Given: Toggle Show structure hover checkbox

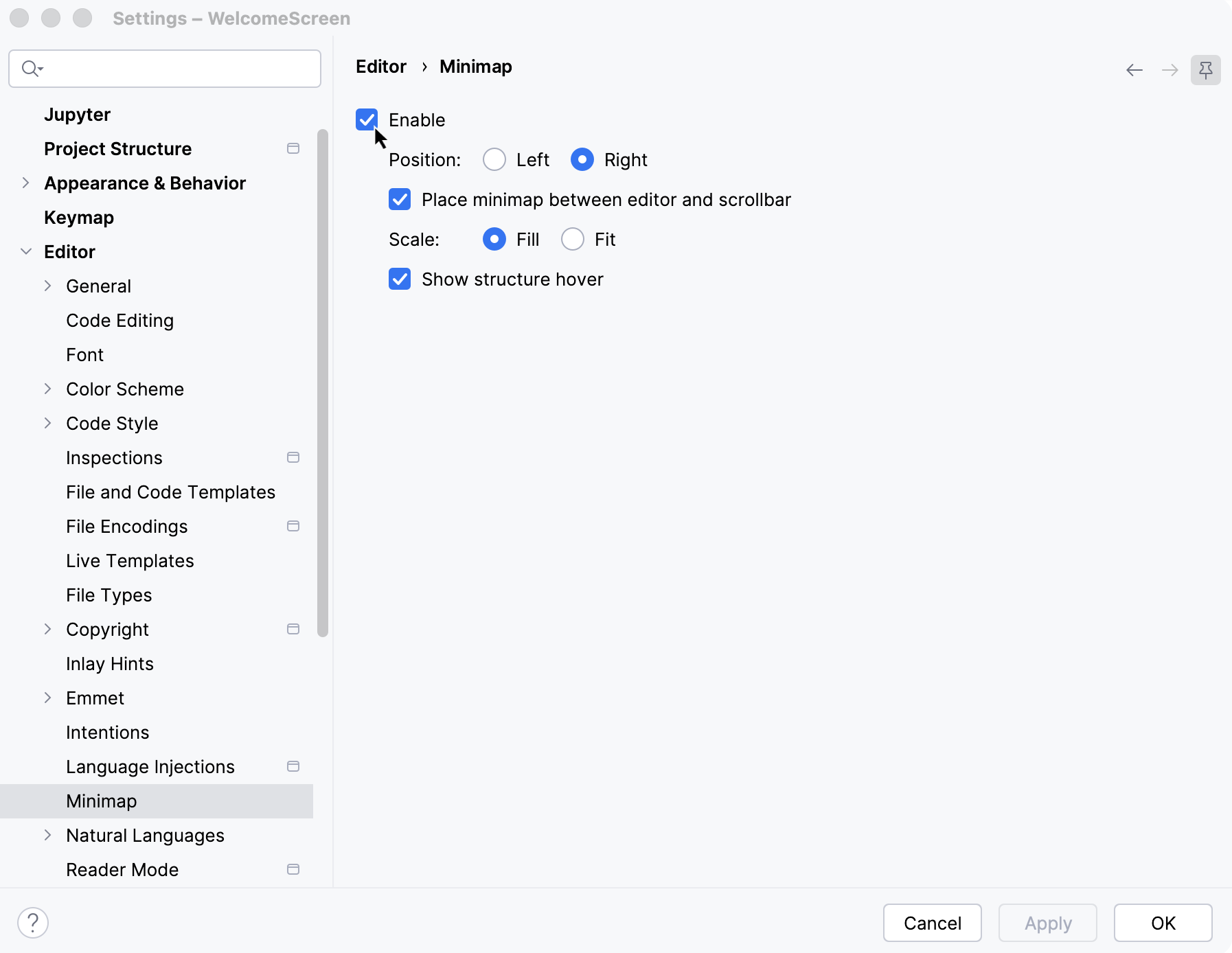Looking at the screenshot, I should click(x=400, y=279).
